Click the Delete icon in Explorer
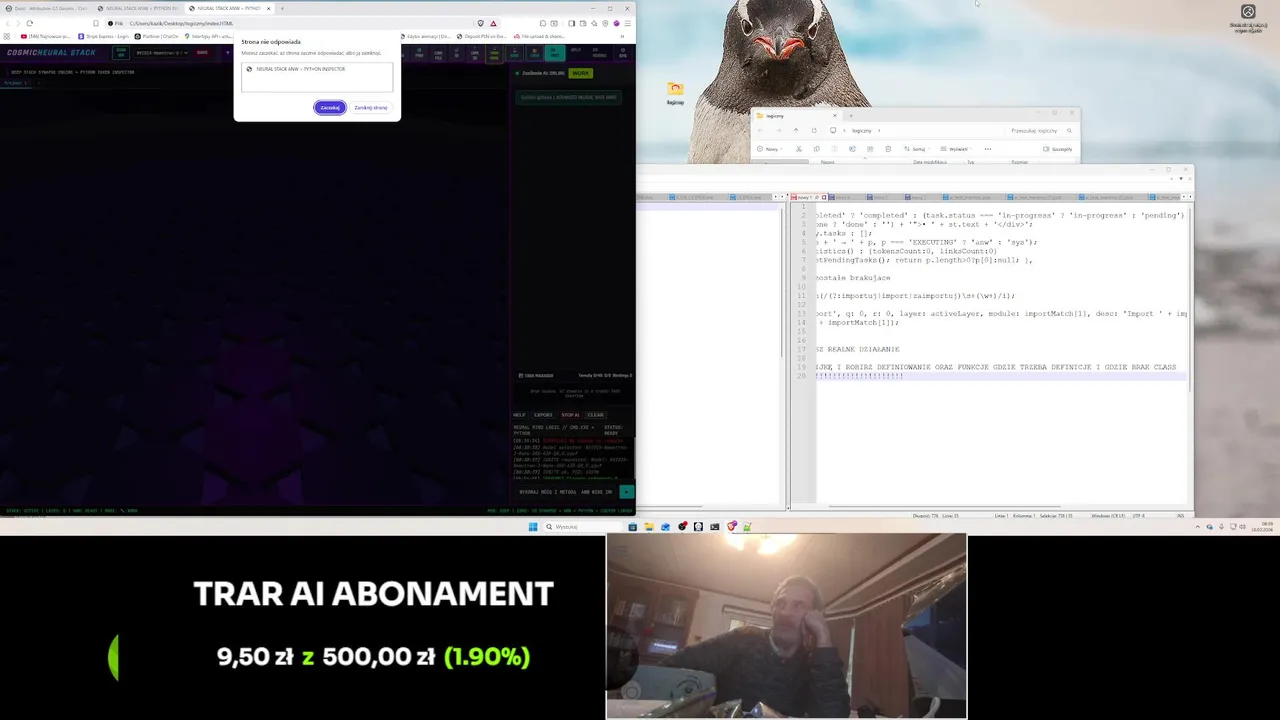This screenshot has width=1280, height=720. point(888,149)
